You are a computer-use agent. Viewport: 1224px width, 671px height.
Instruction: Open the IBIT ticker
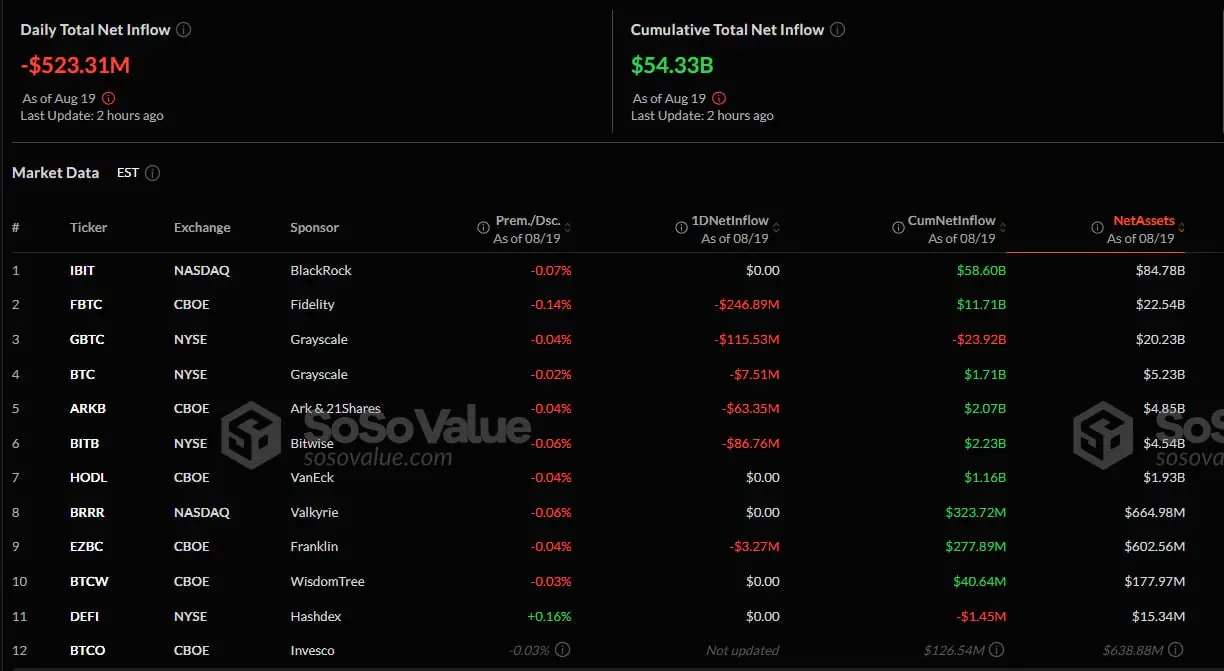(x=83, y=271)
